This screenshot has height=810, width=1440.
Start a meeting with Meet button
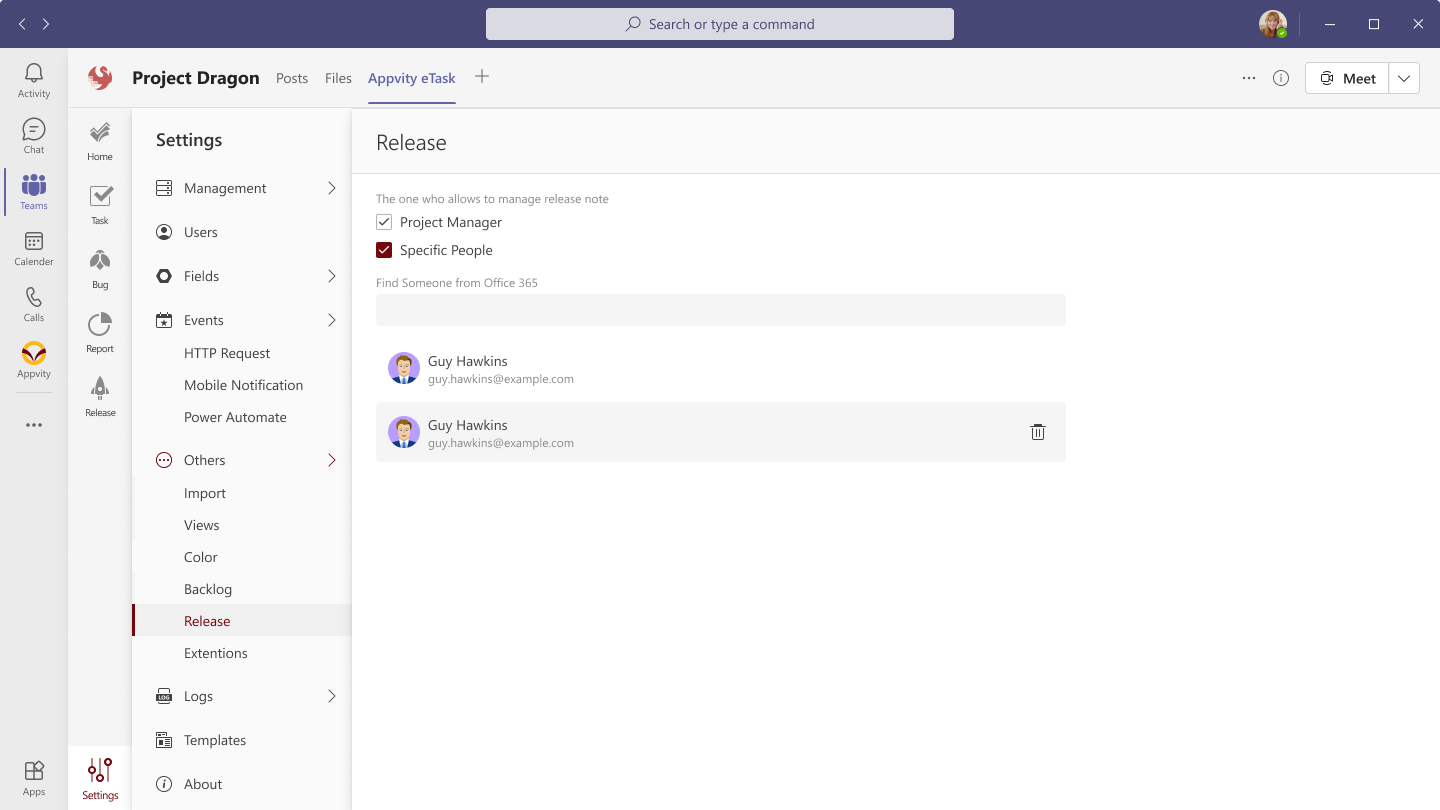[x=1347, y=78]
